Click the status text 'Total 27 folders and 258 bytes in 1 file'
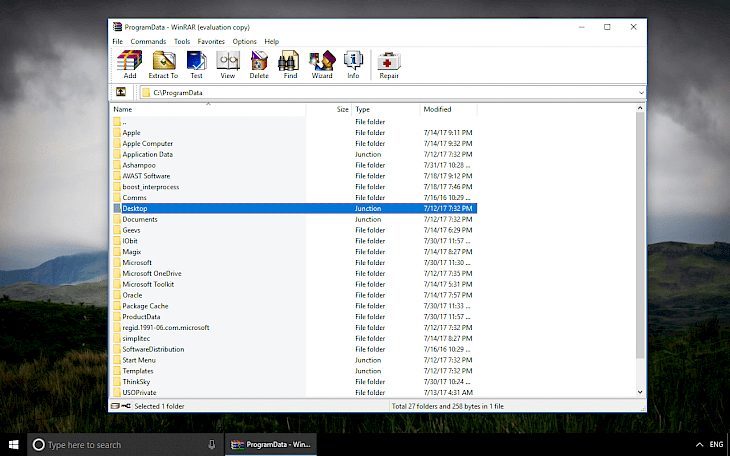This screenshot has height=456, width=730. pyautogui.click(x=447, y=406)
